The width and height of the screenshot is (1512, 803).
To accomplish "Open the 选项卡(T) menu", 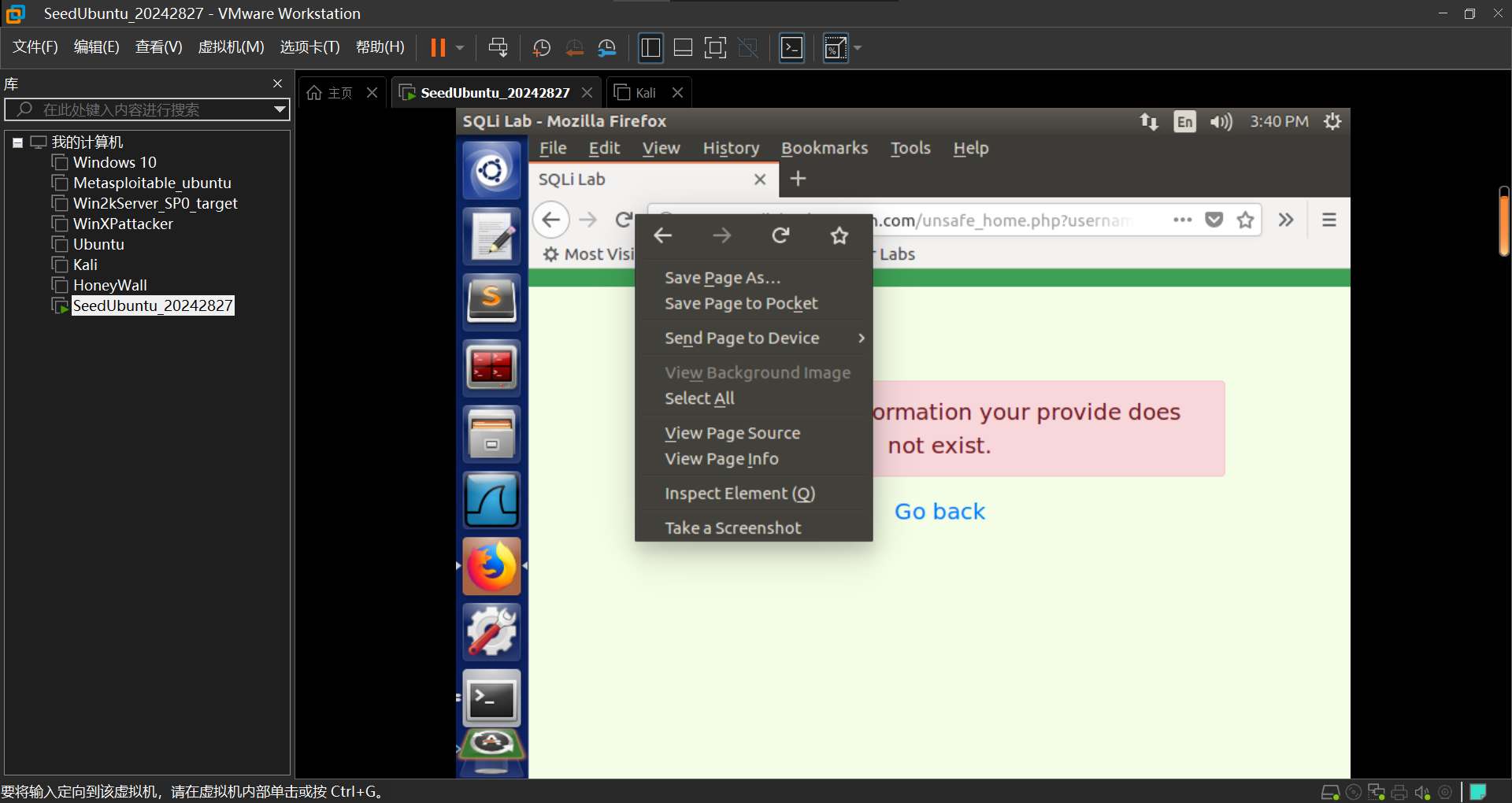I will point(309,47).
